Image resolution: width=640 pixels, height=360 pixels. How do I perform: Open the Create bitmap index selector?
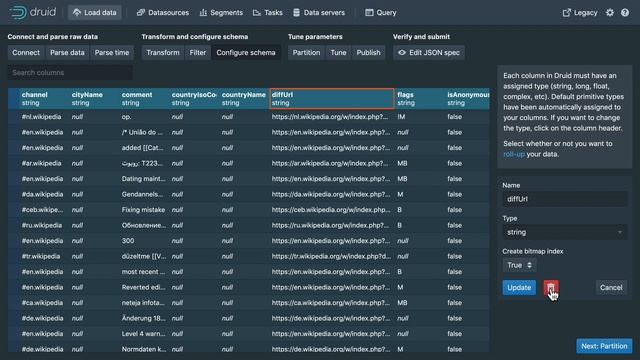(519, 265)
